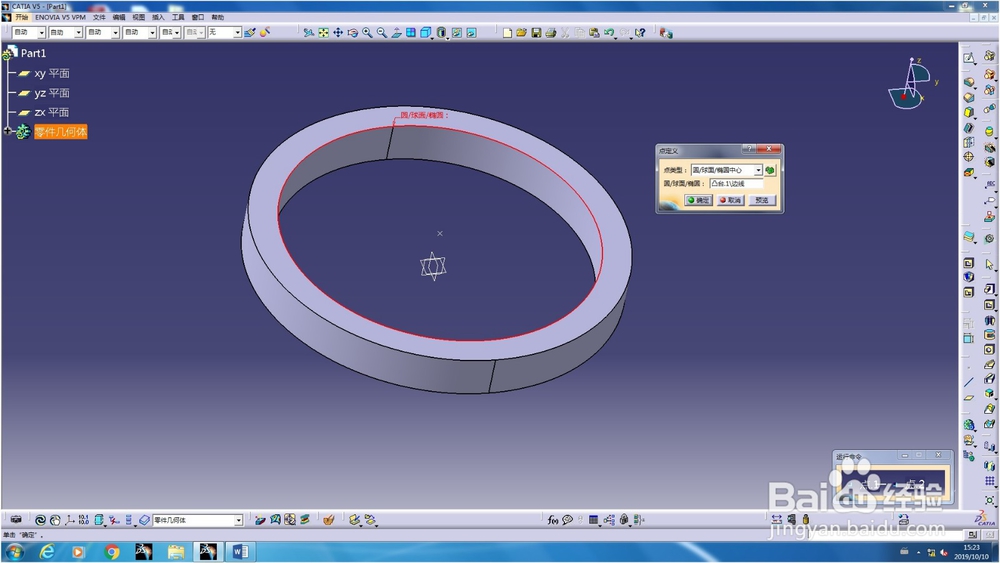The image size is (1000, 563).
Task: Click the 预览 button in the dialog
Action: pos(762,200)
